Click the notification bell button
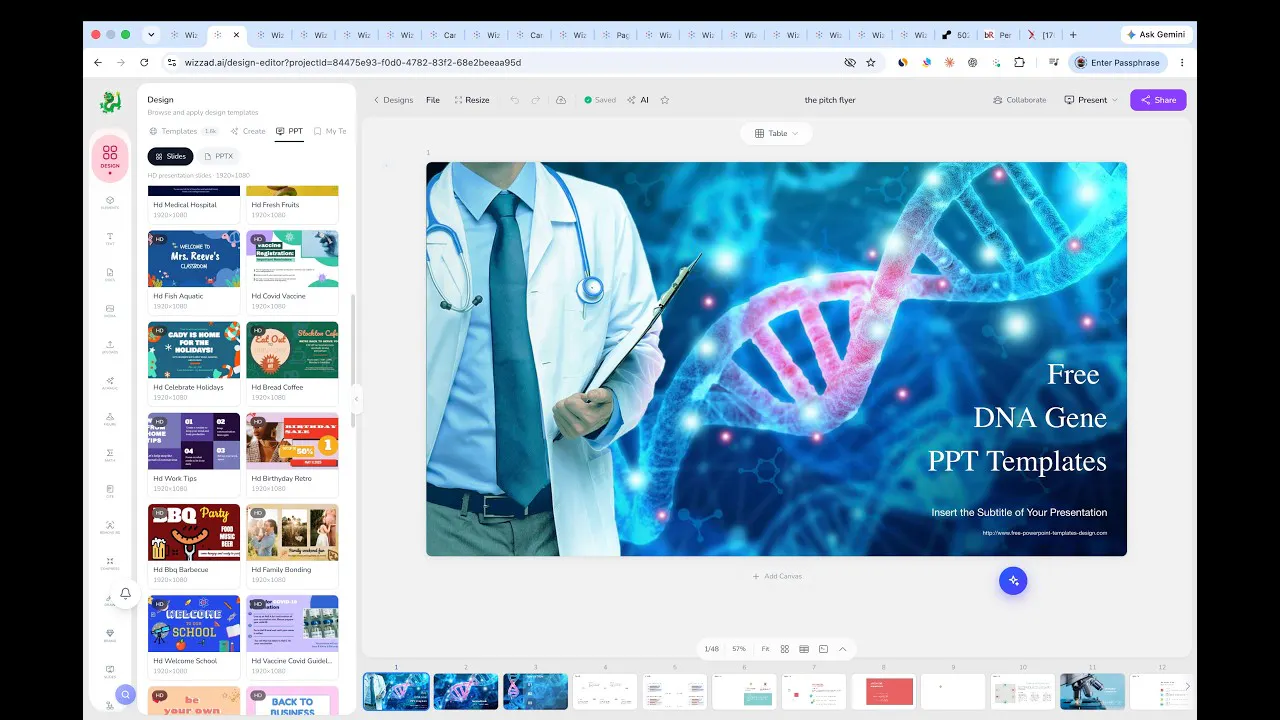This screenshot has height=720, width=1280. [x=125, y=594]
